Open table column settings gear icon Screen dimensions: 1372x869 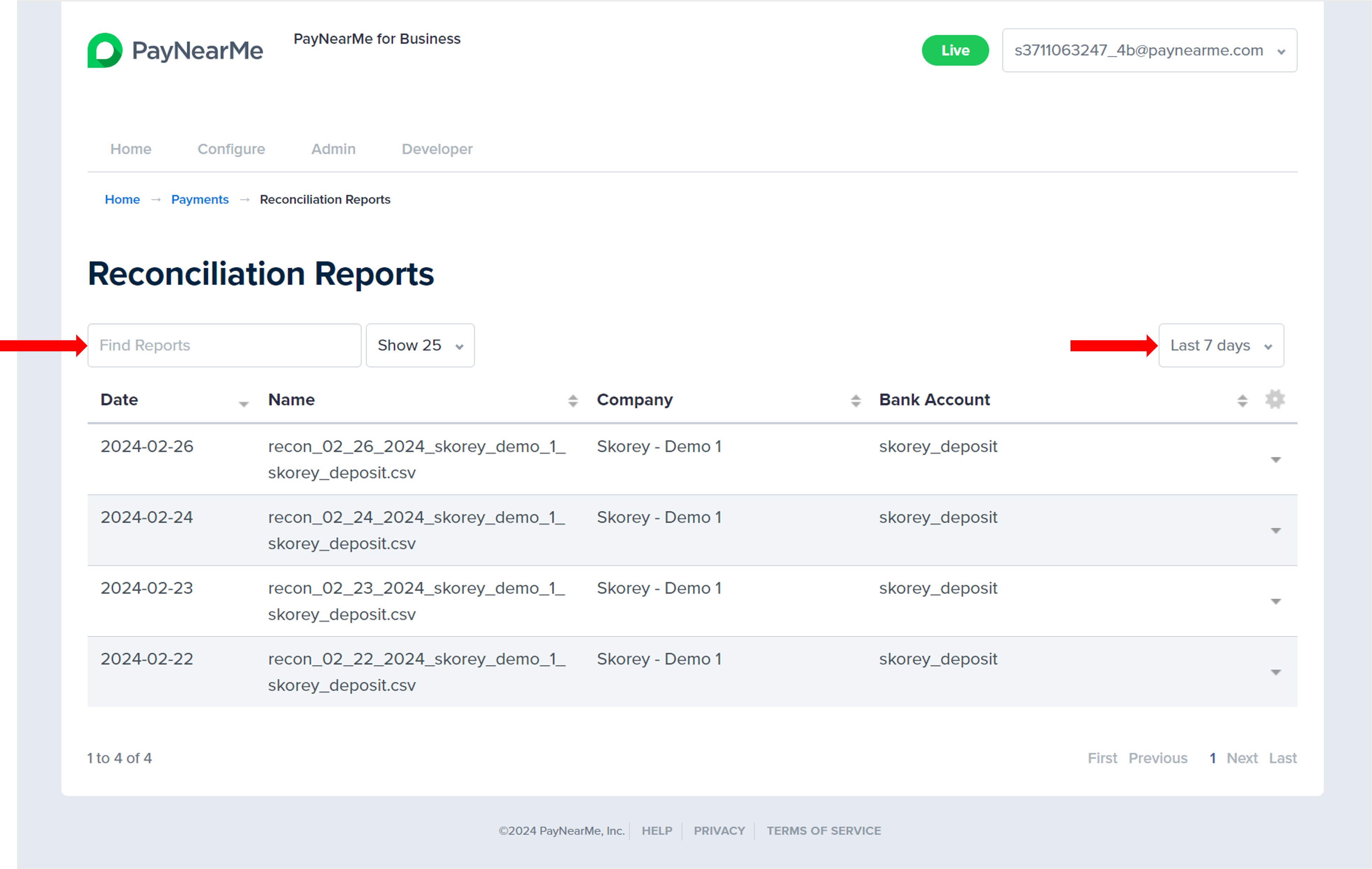(1275, 400)
